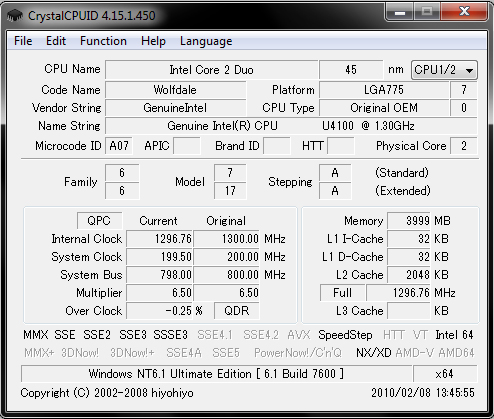This screenshot has width=494, height=419.
Task: Click the Over Clock value -0.25
Action: (160, 311)
